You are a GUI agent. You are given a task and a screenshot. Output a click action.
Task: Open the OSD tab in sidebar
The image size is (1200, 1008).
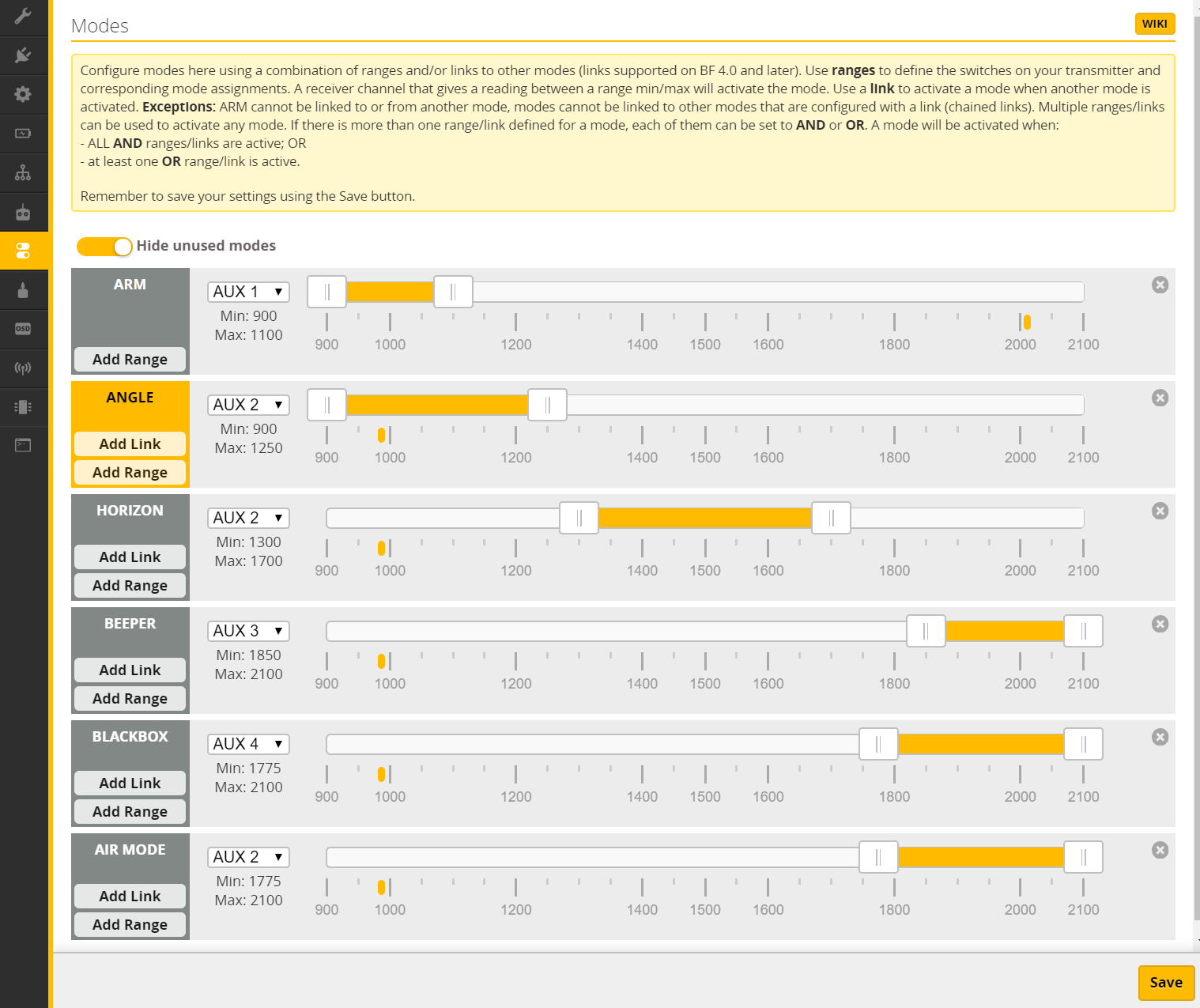pyautogui.click(x=23, y=329)
